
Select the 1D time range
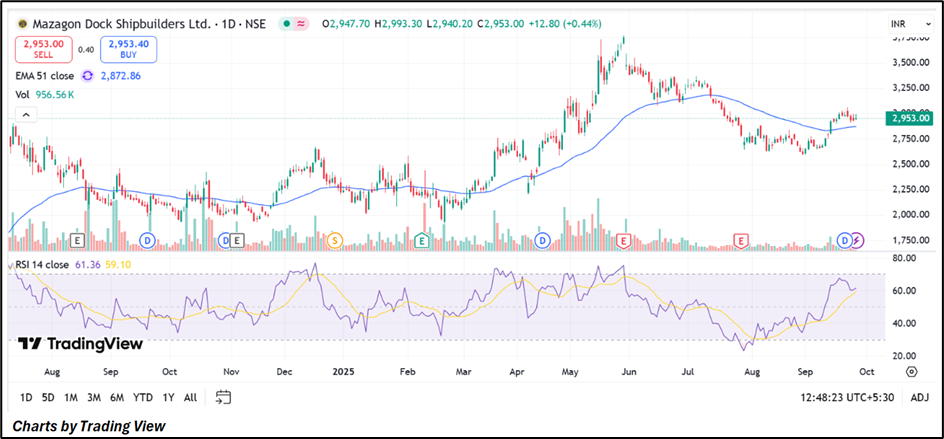point(26,397)
